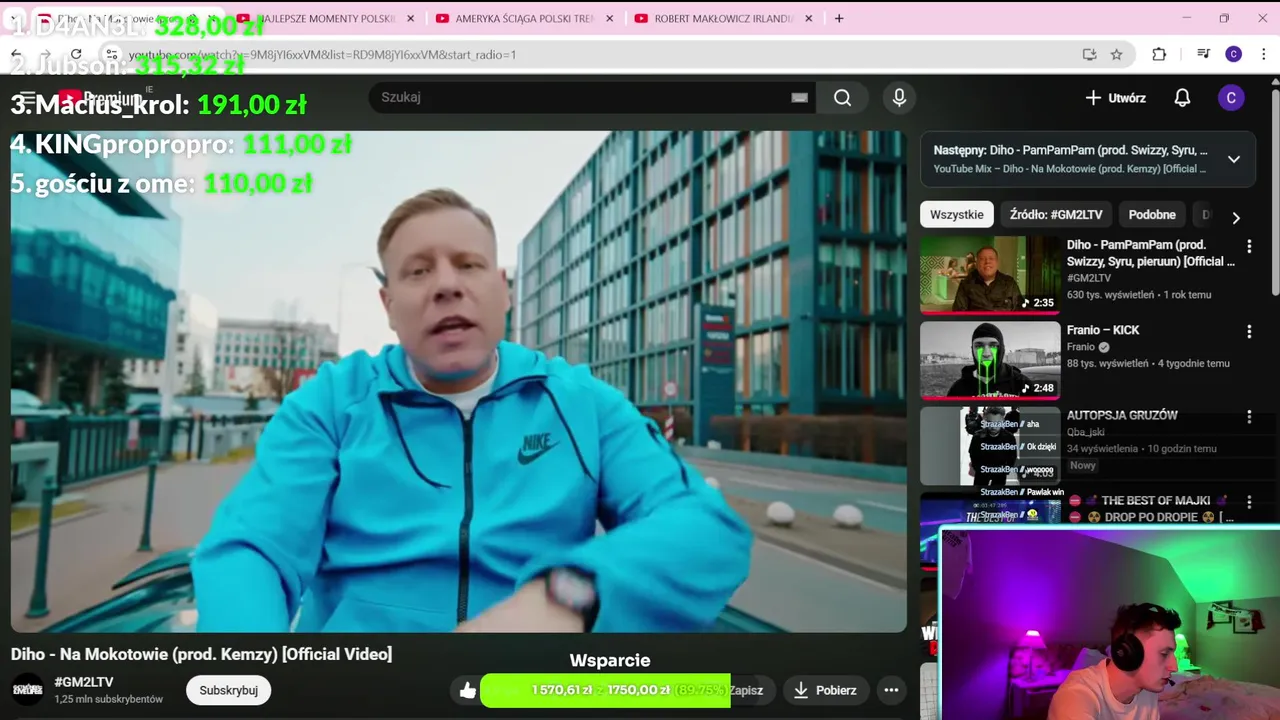Open more actions three-dot menu under video

[x=891, y=690]
